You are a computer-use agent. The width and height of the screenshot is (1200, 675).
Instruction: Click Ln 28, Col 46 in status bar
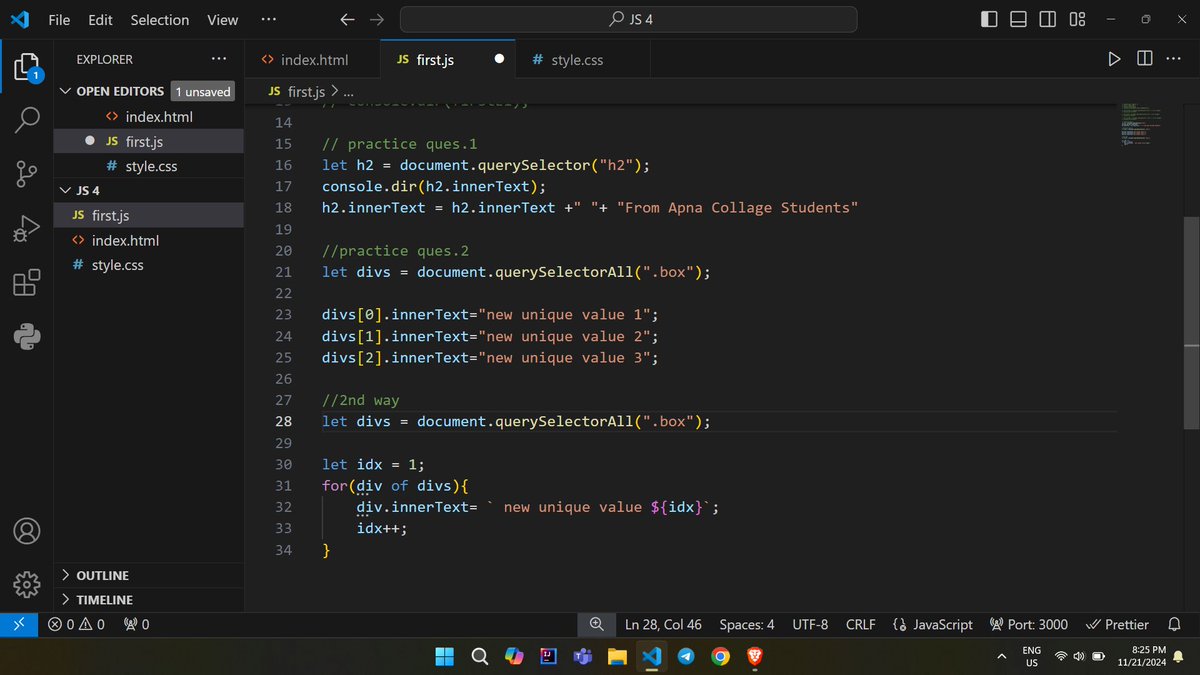coord(663,624)
